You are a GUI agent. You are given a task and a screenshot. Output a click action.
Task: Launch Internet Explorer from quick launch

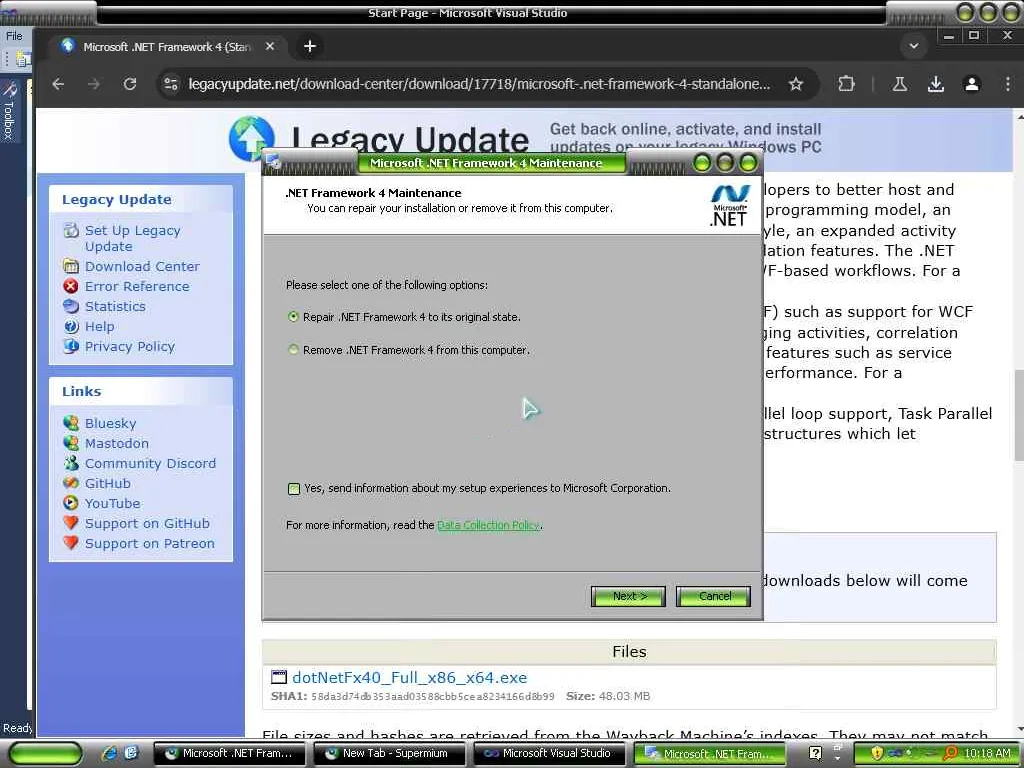109,754
